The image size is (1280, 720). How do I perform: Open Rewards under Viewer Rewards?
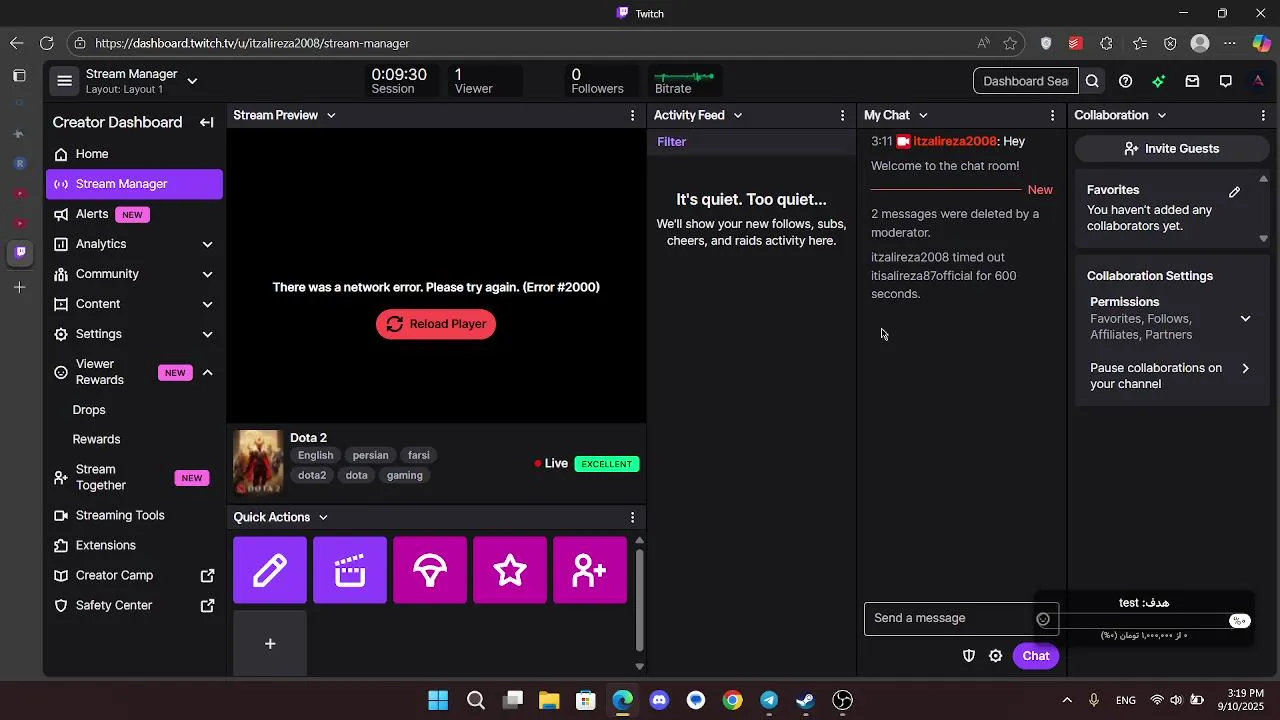click(96, 440)
